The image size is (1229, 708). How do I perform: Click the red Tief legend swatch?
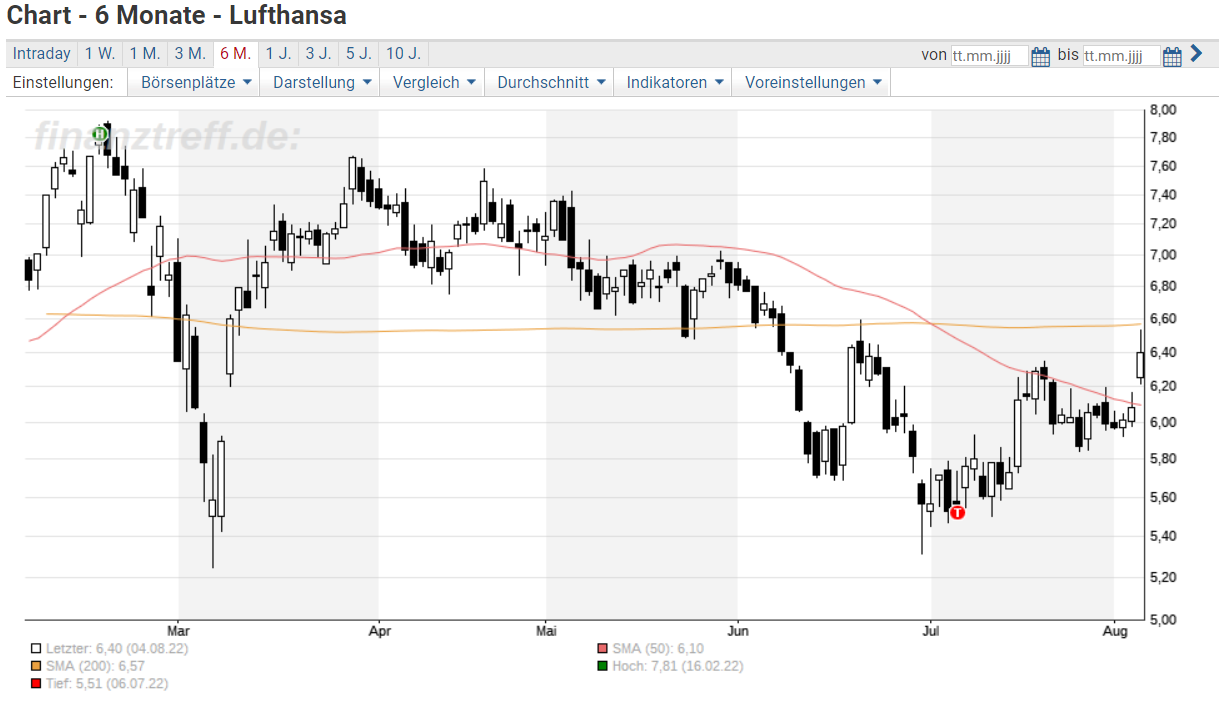36,684
